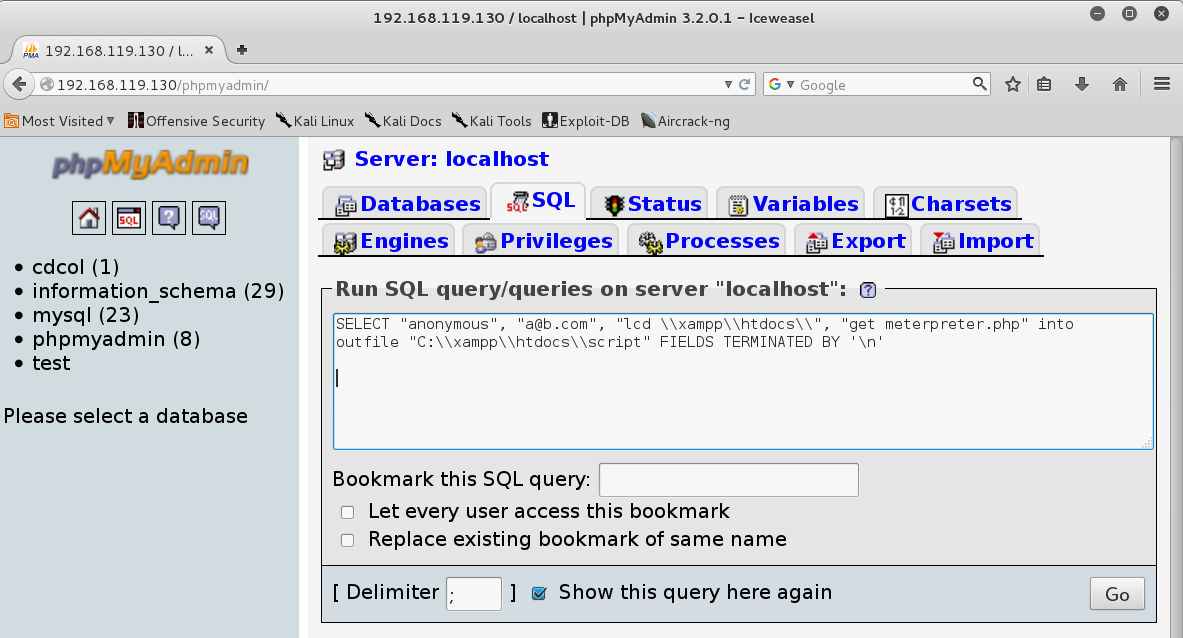This screenshot has height=638, width=1183.
Task: Open the Privileges tab
Action: (x=541, y=241)
